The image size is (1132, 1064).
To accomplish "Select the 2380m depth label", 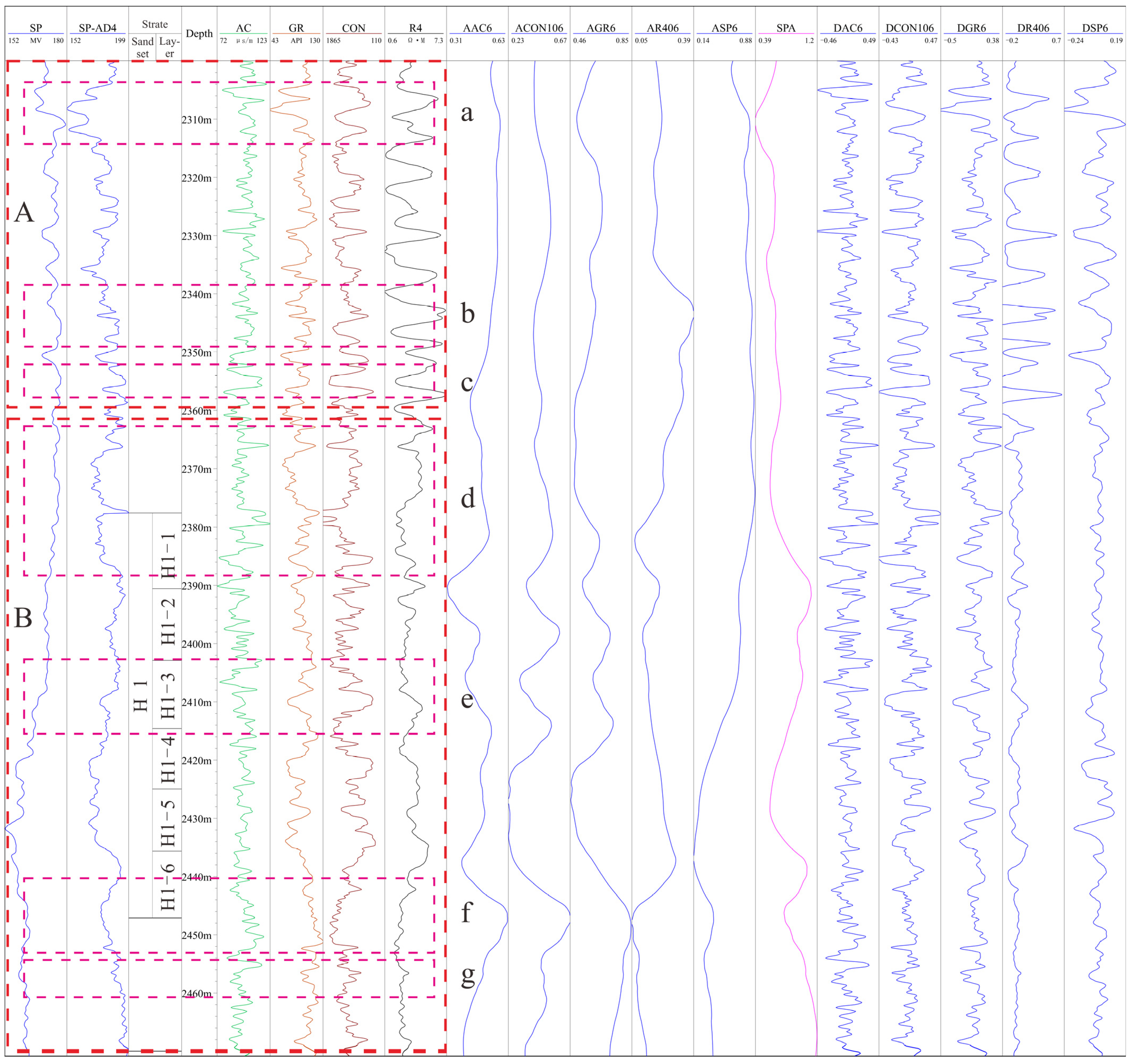I will [196, 527].
